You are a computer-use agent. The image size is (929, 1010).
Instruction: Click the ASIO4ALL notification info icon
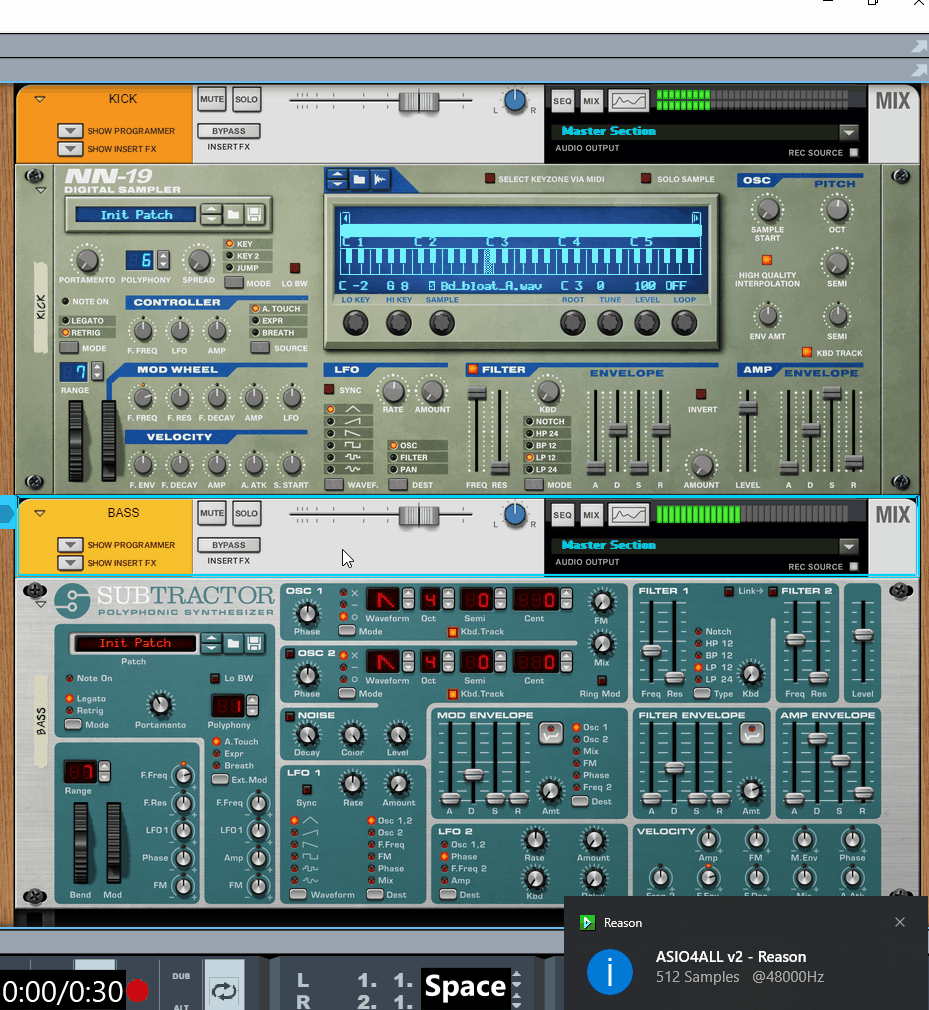609,971
